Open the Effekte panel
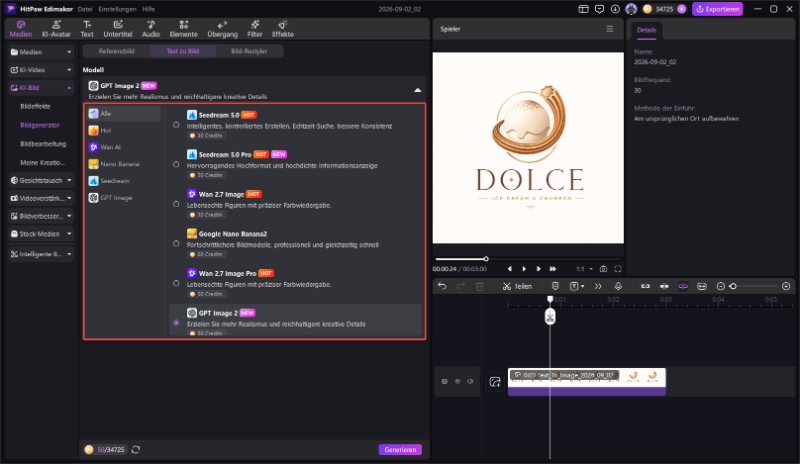800x464 pixels. coord(283,29)
